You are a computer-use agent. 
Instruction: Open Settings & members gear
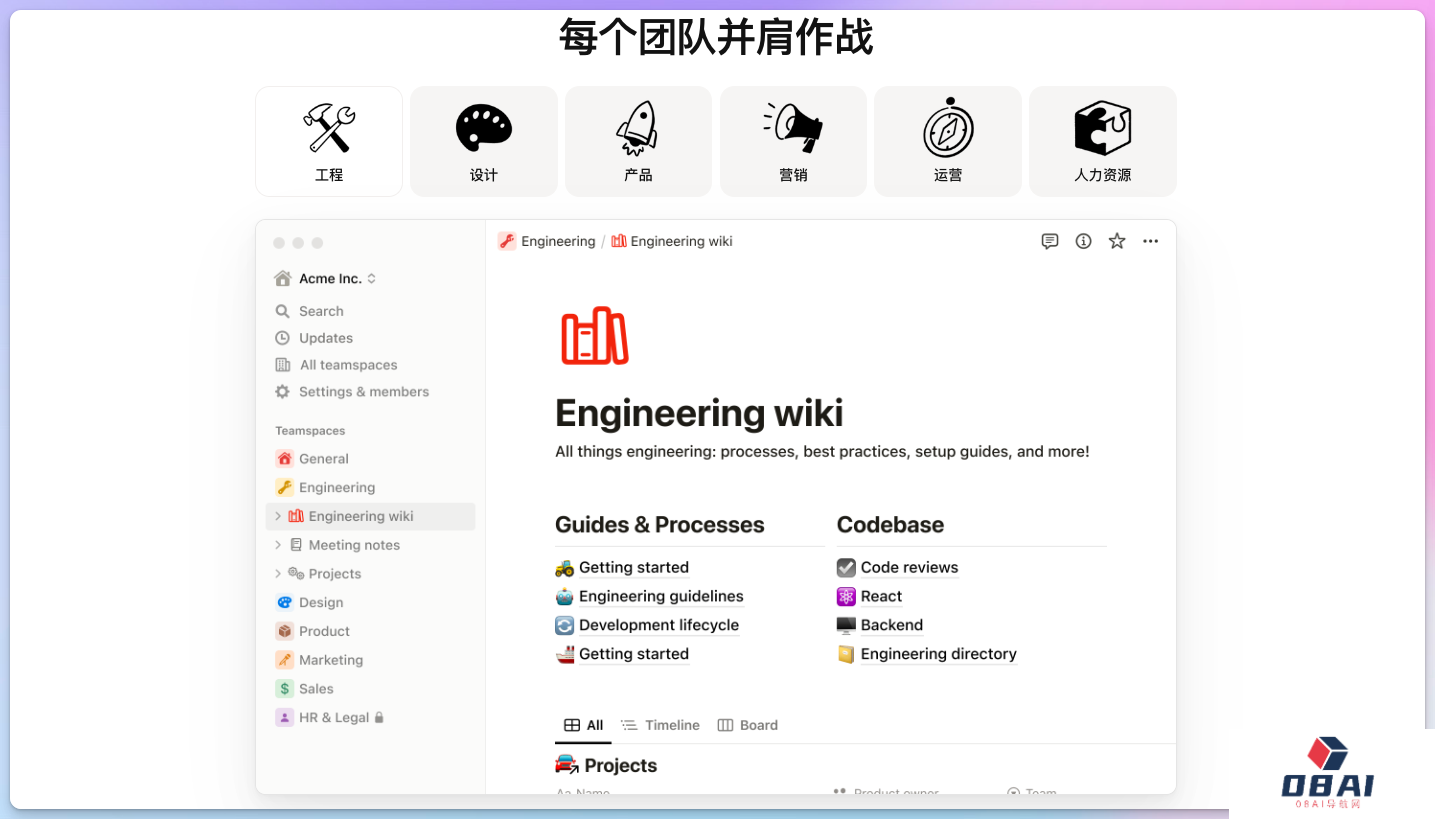click(283, 392)
